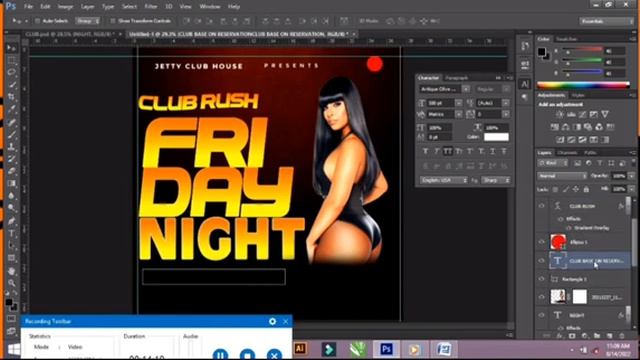Open the leading (Auto) dropdown
640x360 pixels.
point(506,103)
